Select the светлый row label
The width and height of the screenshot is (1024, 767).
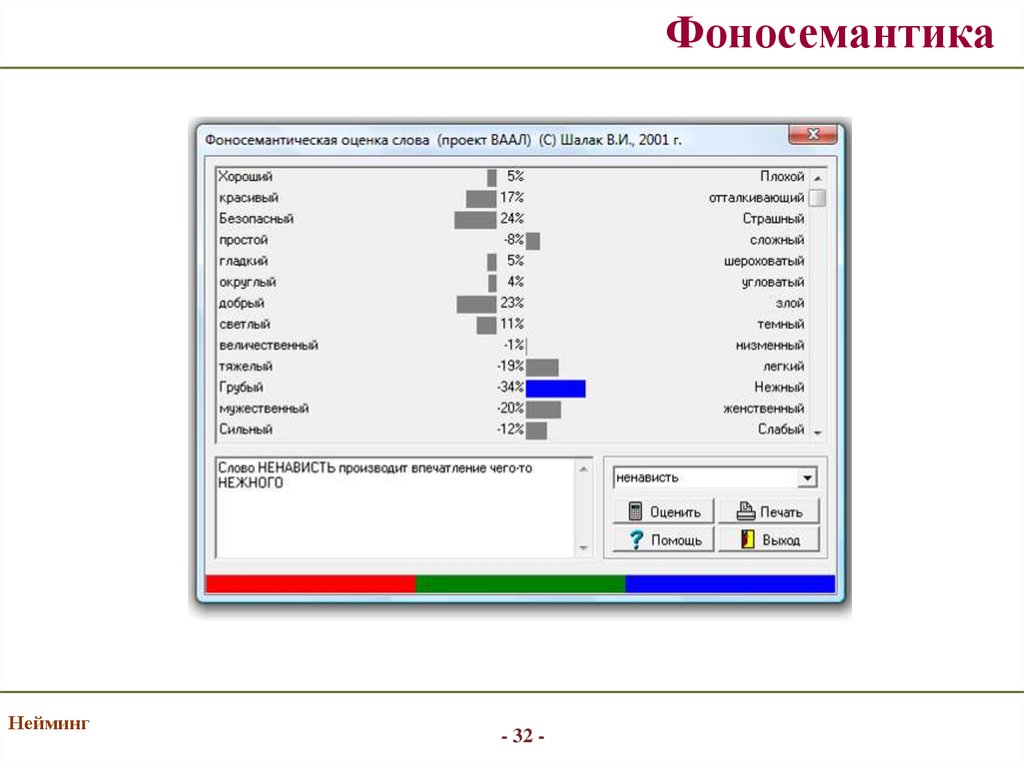pos(244,324)
